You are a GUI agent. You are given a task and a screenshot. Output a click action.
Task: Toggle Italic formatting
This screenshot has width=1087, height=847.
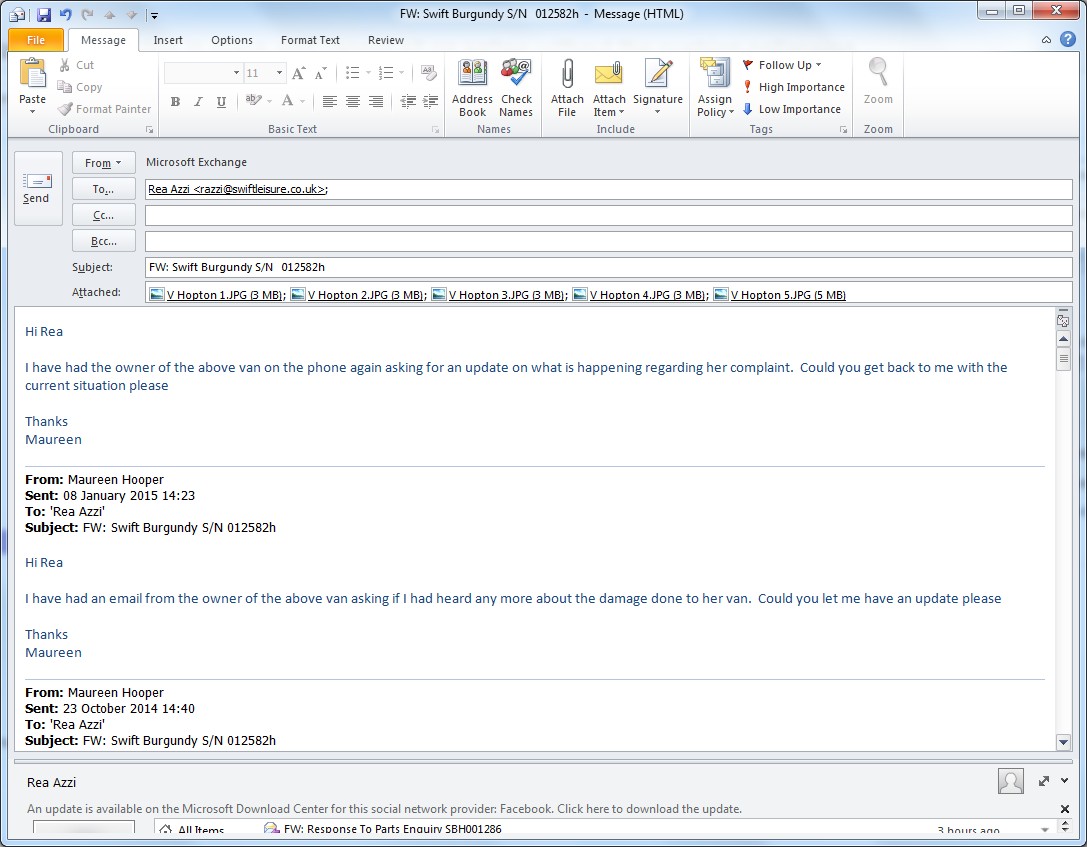[198, 102]
